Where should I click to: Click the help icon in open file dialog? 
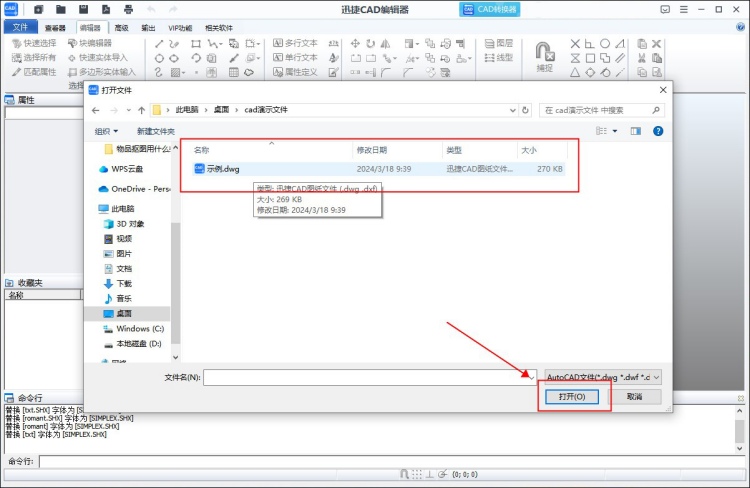pyautogui.click(x=658, y=131)
